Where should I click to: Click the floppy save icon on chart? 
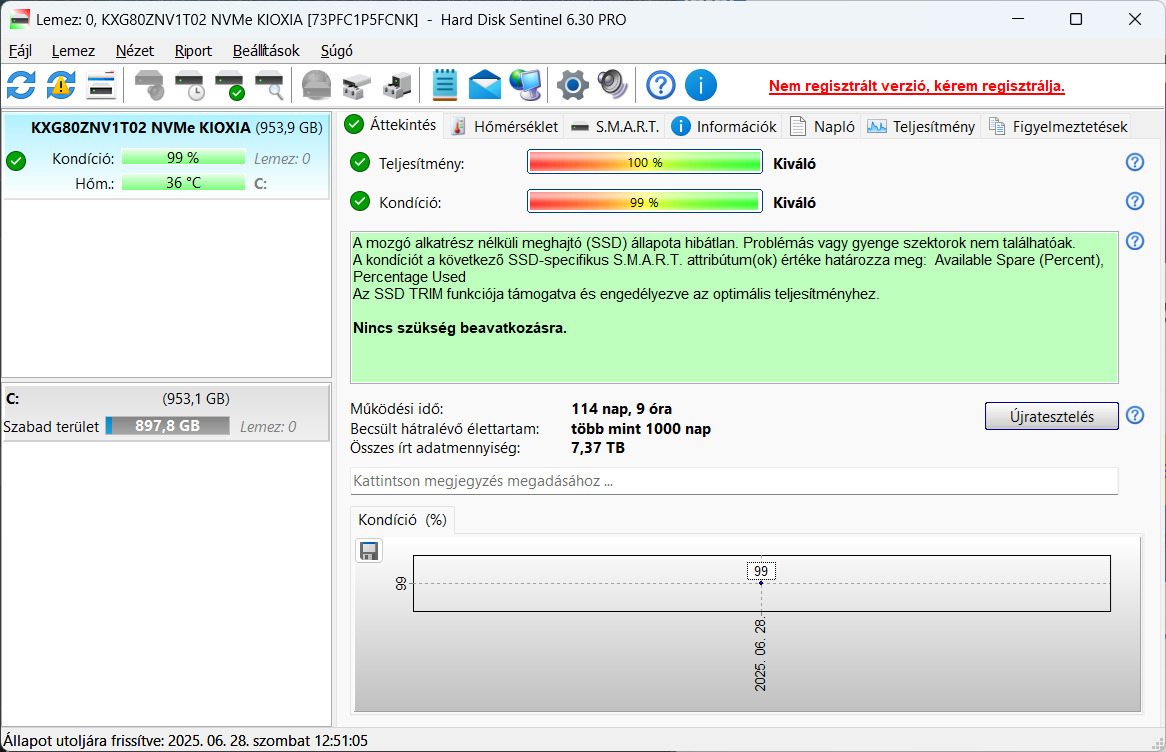[x=369, y=551]
